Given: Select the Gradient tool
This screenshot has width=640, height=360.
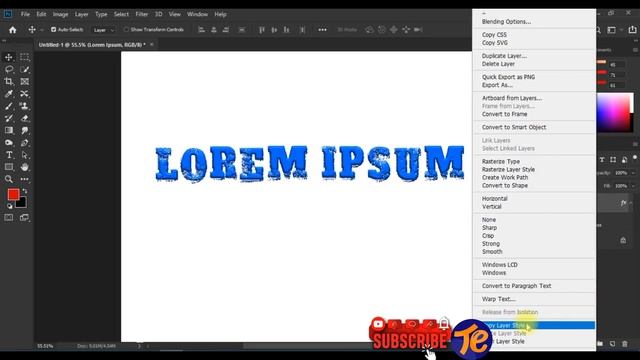Looking at the screenshot, I should pyautogui.click(x=9, y=131).
